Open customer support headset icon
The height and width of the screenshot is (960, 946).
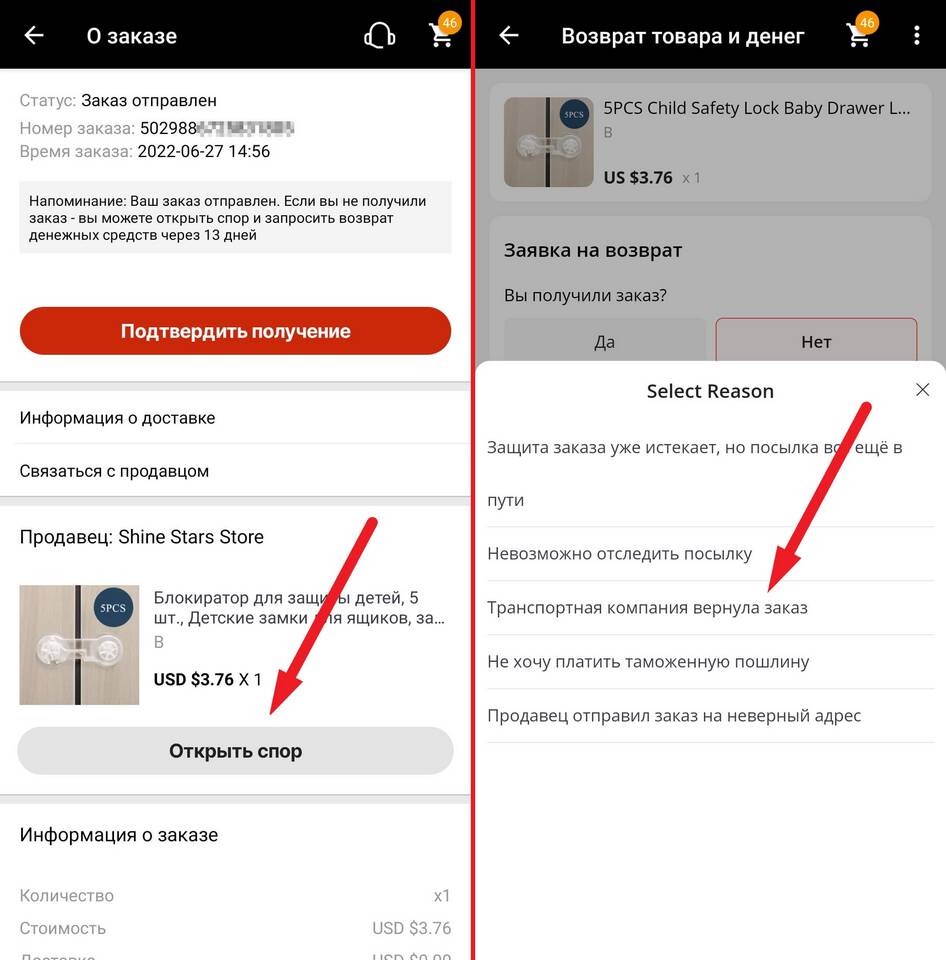pos(380,36)
